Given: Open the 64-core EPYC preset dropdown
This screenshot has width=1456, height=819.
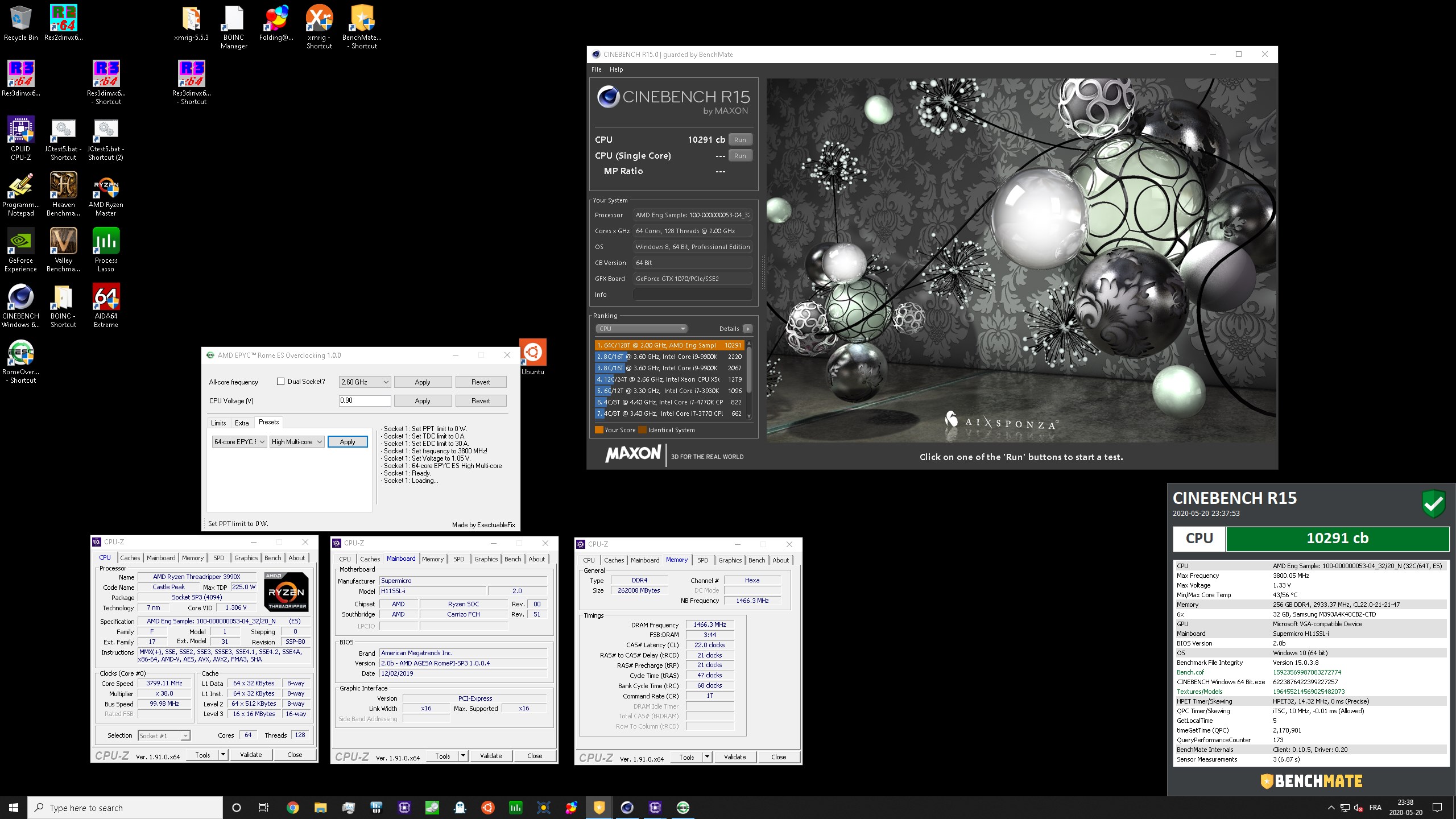Looking at the screenshot, I should (239, 442).
